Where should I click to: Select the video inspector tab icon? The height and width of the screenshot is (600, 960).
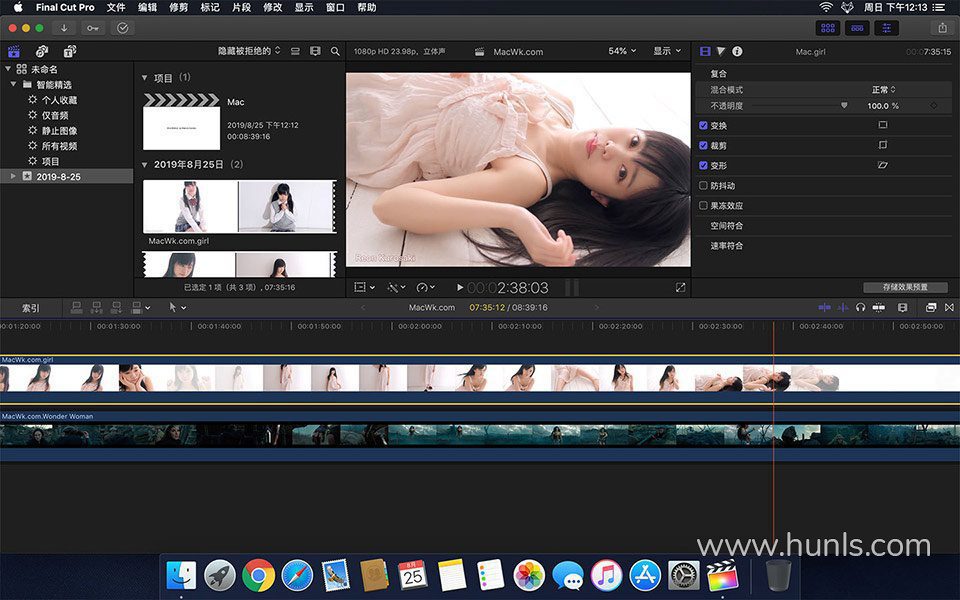705,51
